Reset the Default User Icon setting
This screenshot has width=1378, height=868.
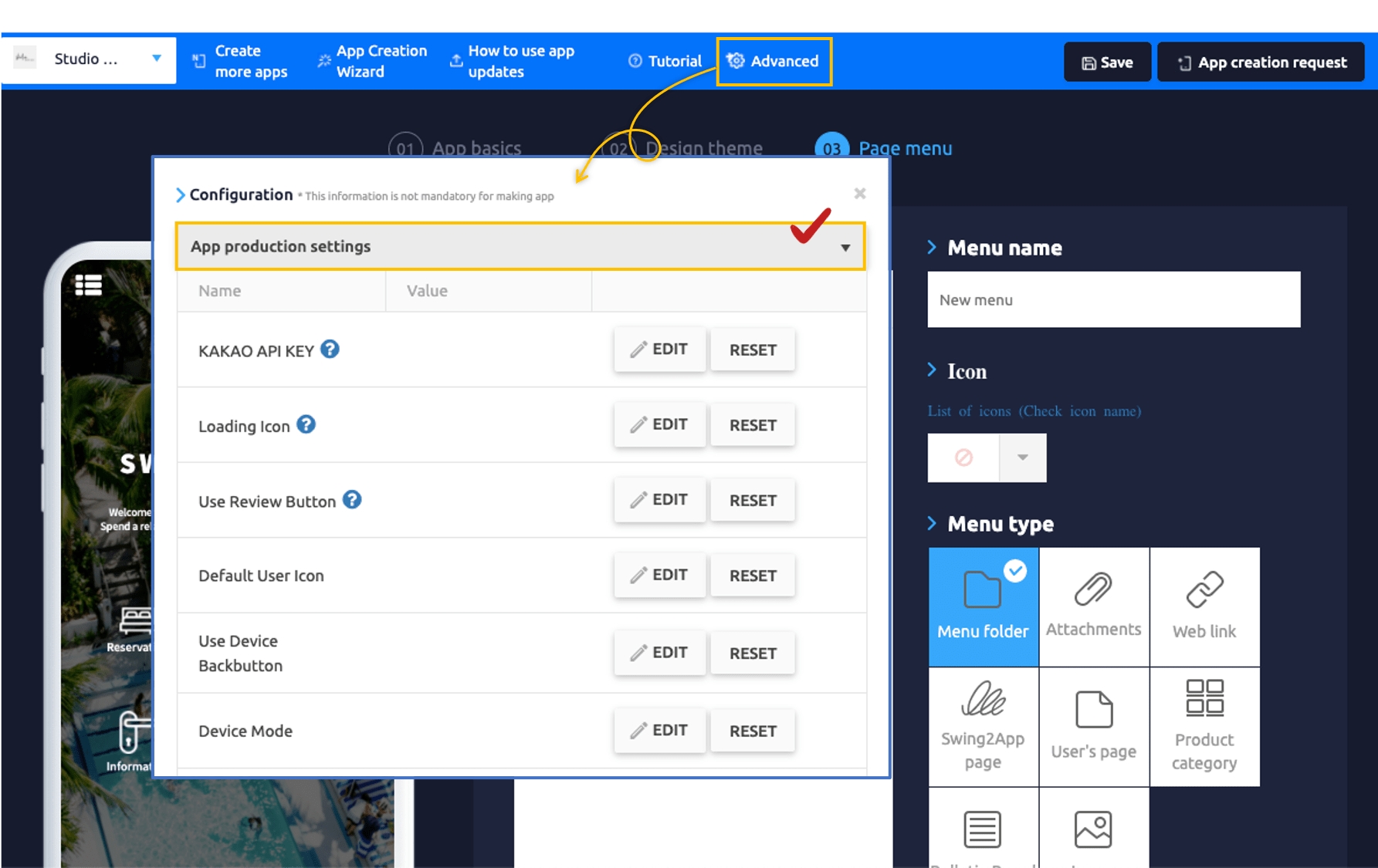pyautogui.click(x=752, y=576)
